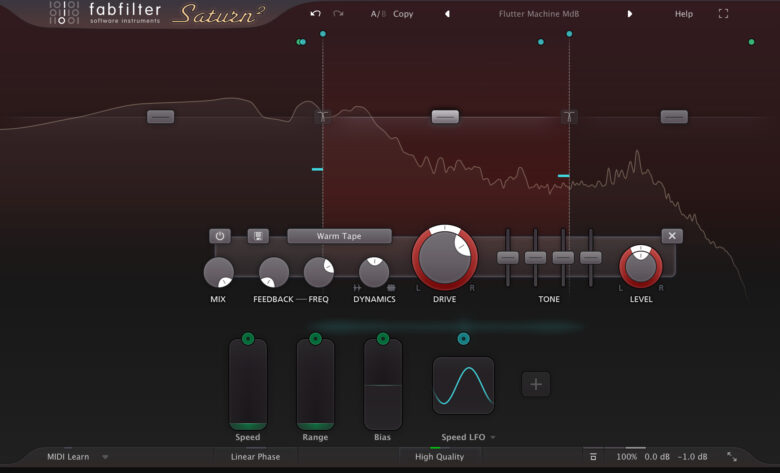This screenshot has width=780, height=473.
Task: Click the first TONE slider handle
Action: point(508,258)
